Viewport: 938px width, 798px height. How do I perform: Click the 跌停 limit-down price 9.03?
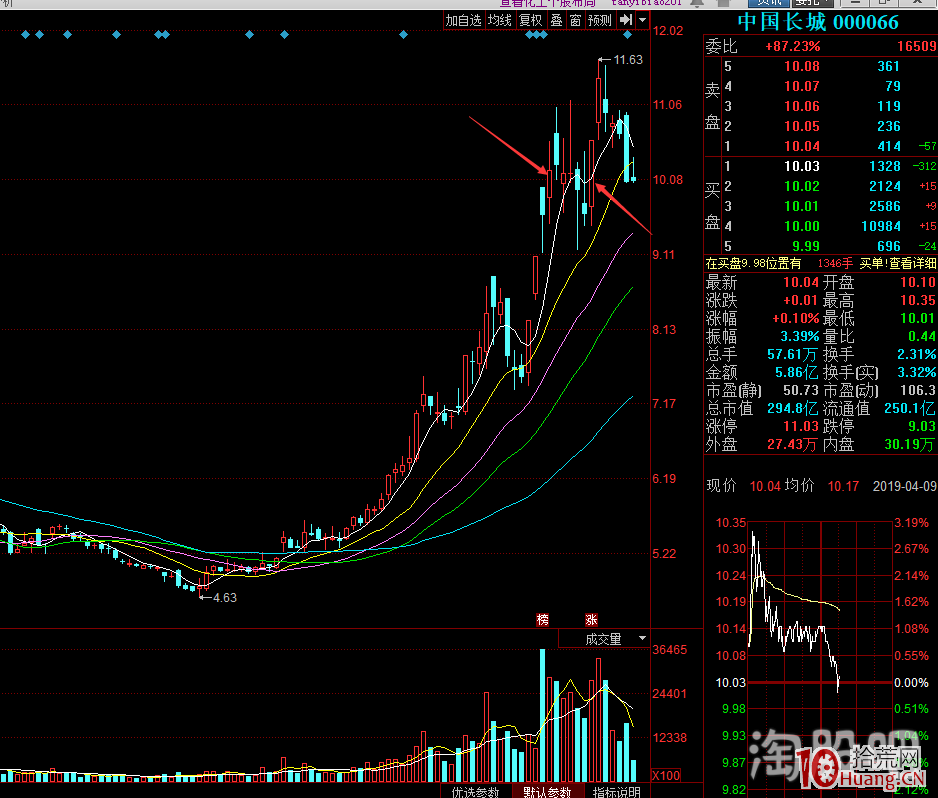coord(922,427)
